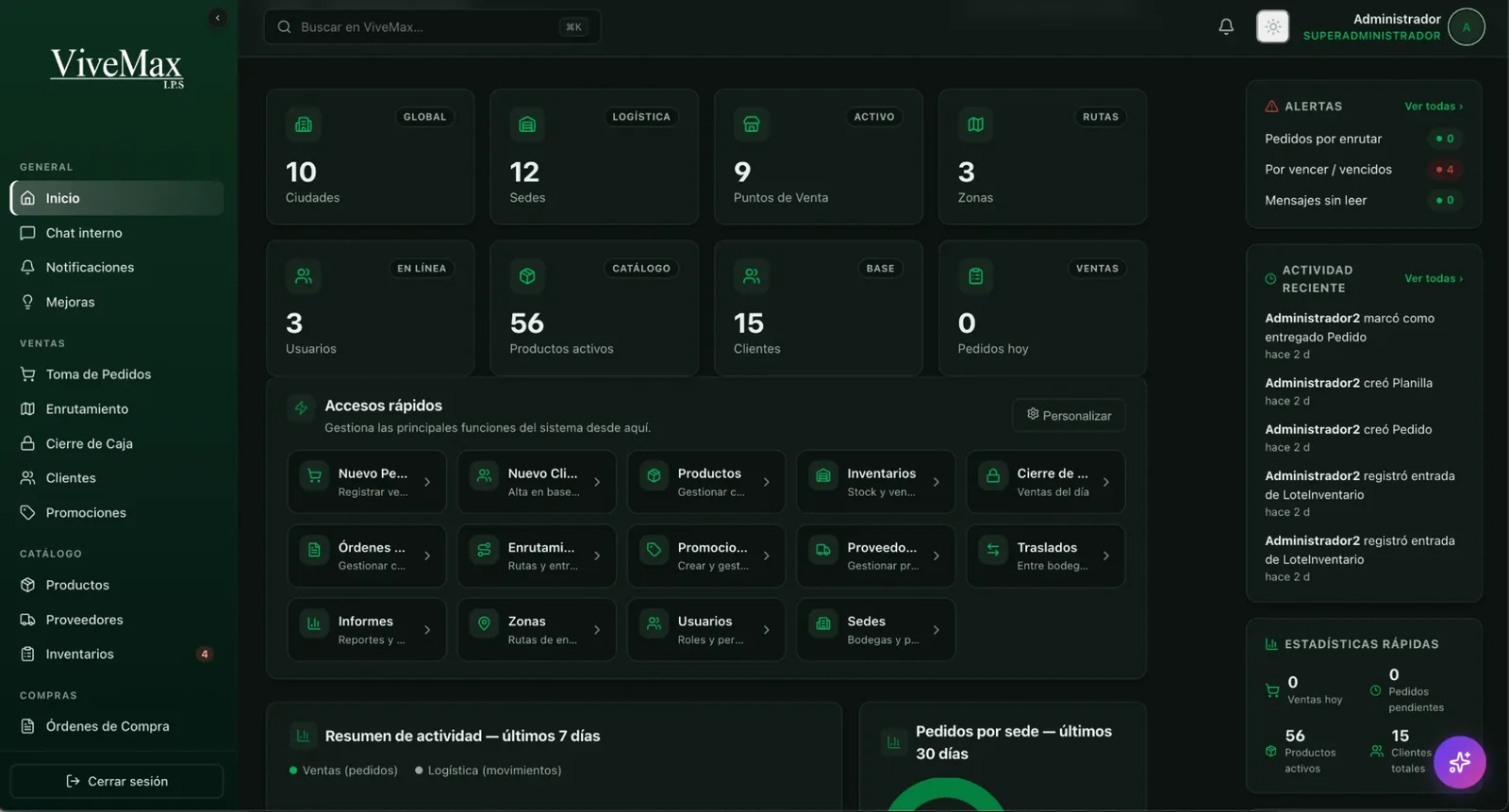Click the Productos activos box icon
Screen dimensions: 1509x812
click(x=527, y=276)
